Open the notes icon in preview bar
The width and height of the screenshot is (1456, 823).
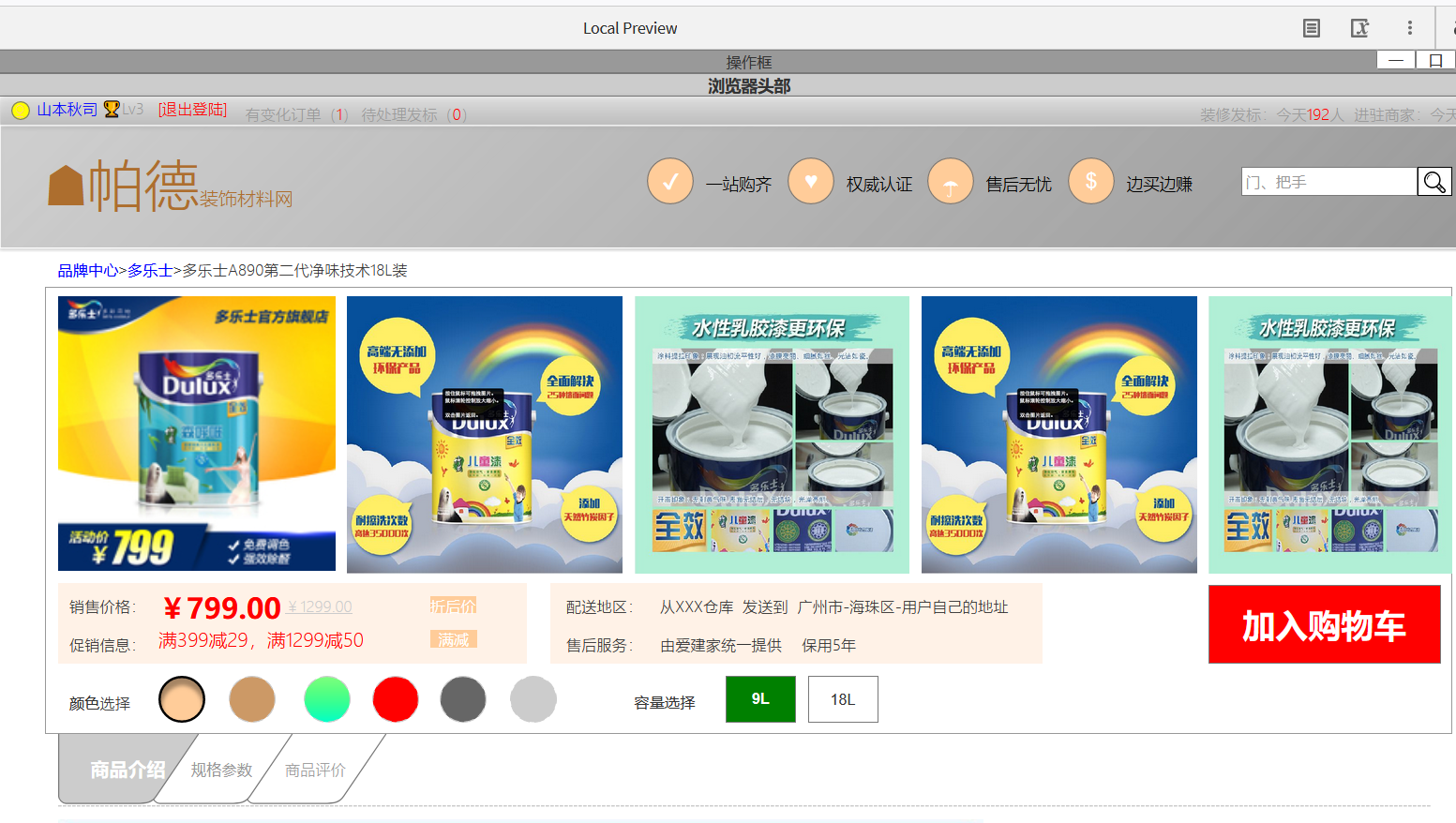tap(1312, 28)
